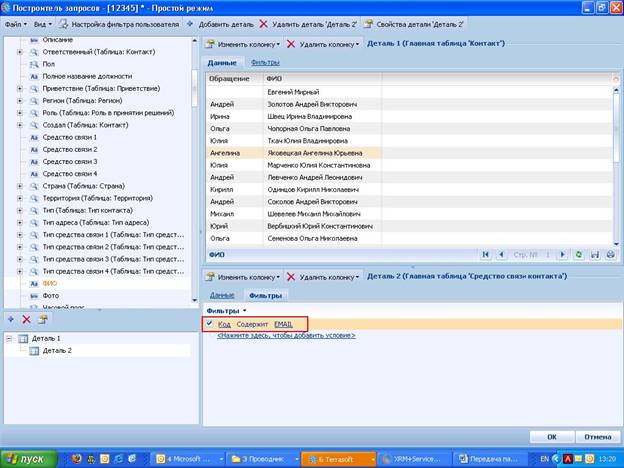This screenshot has width=624, height=468.
Task: Expand 'Страна (Таблица: Страна)' tree node
Action: click(x=20, y=186)
